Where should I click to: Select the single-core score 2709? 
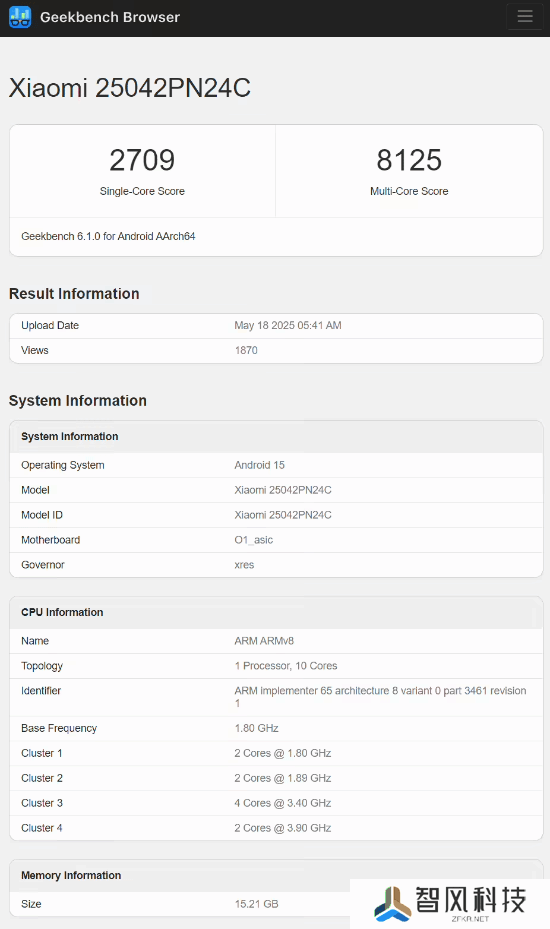coord(142,160)
